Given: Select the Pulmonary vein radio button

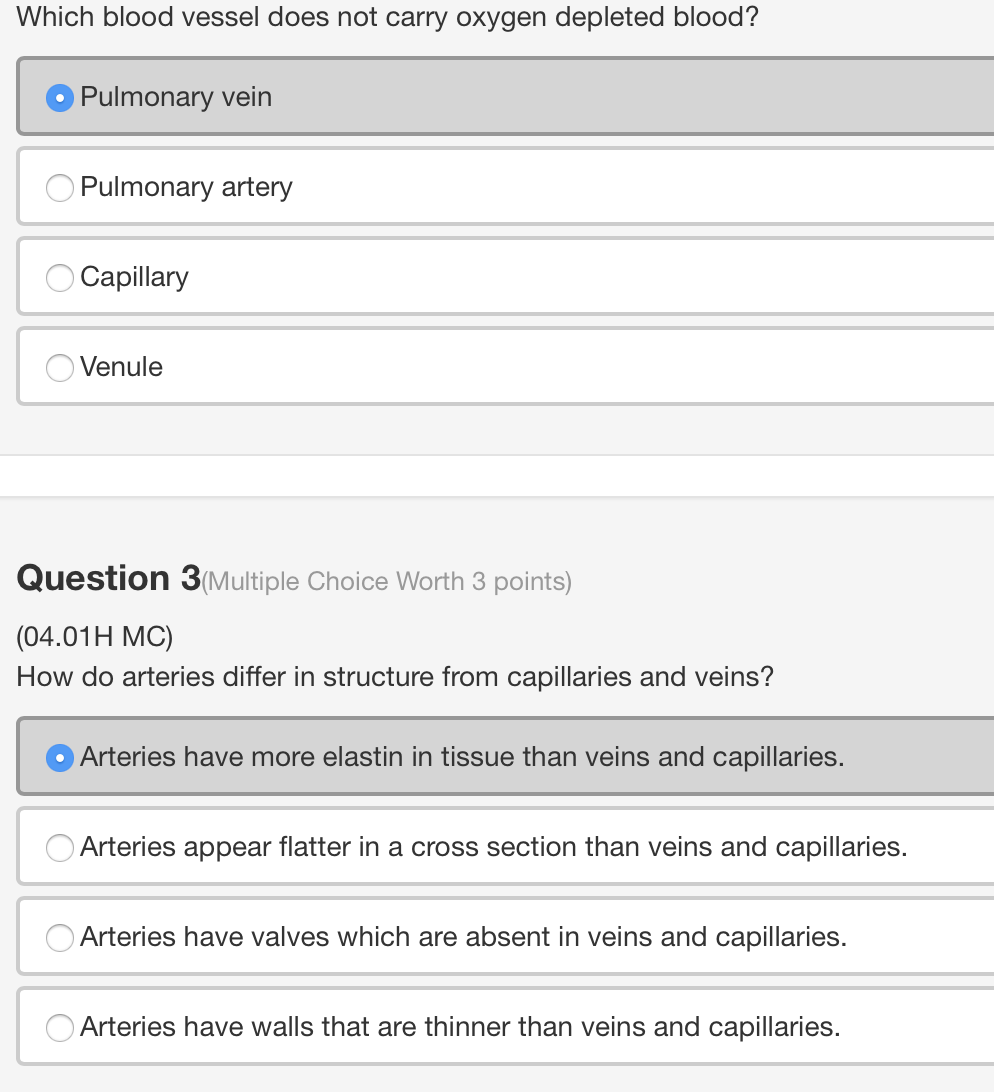Looking at the screenshot, I should click(60, 98).
